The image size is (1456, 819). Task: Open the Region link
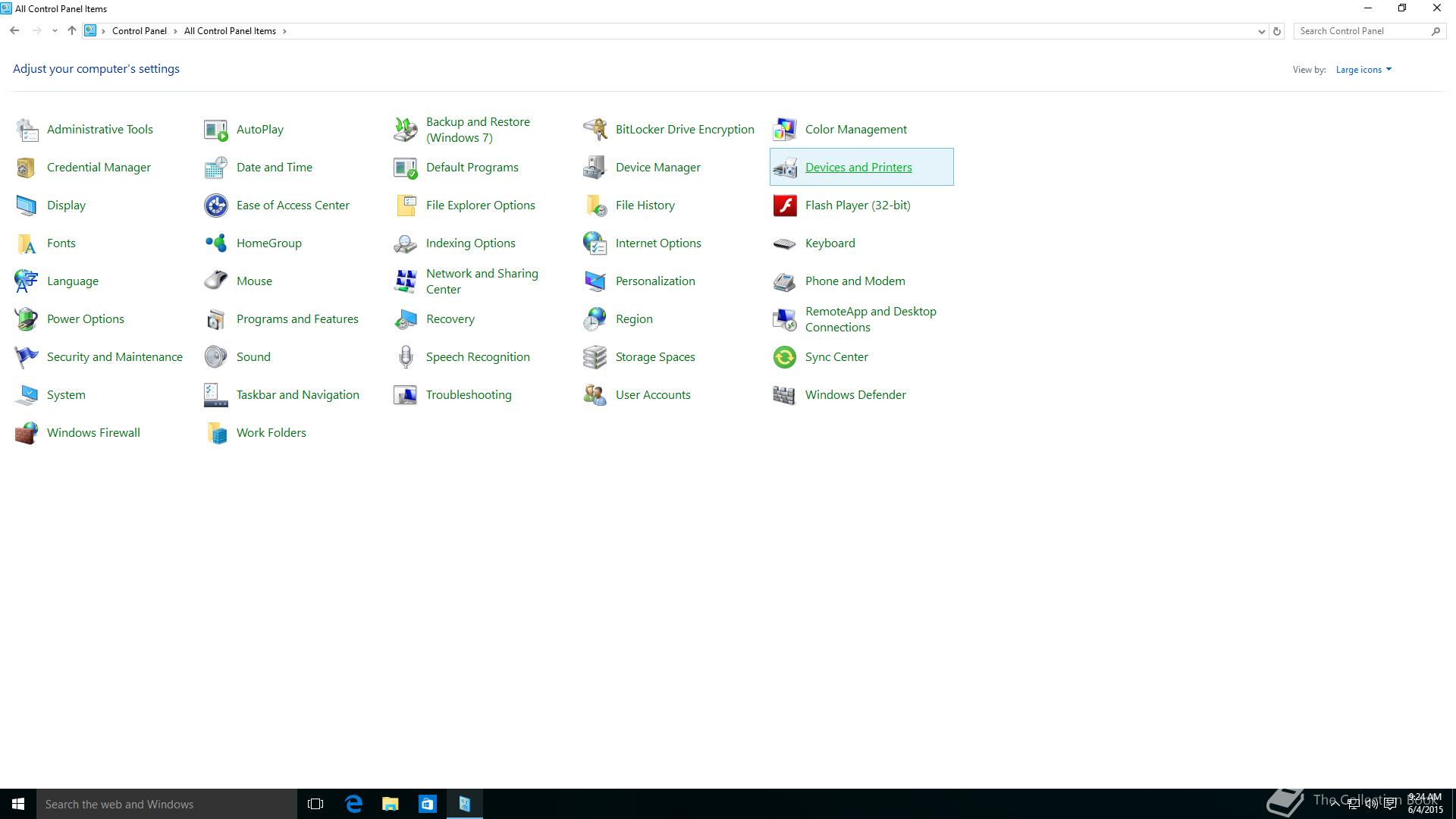tap(634, 319)
